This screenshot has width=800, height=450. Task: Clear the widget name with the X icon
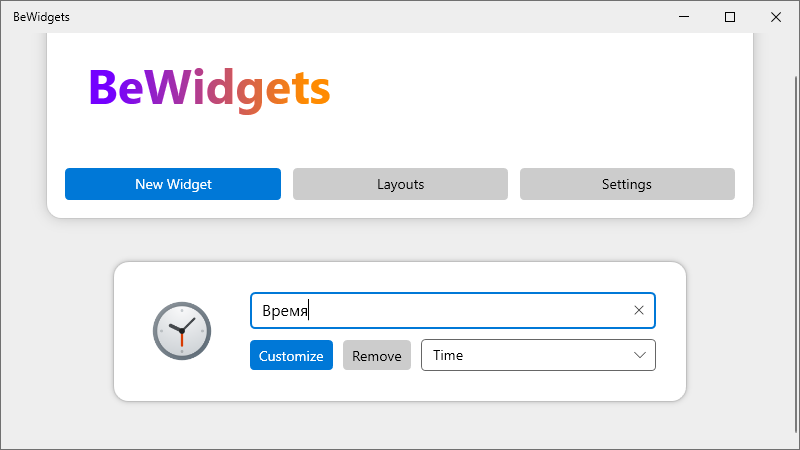[x=639, y=310]
